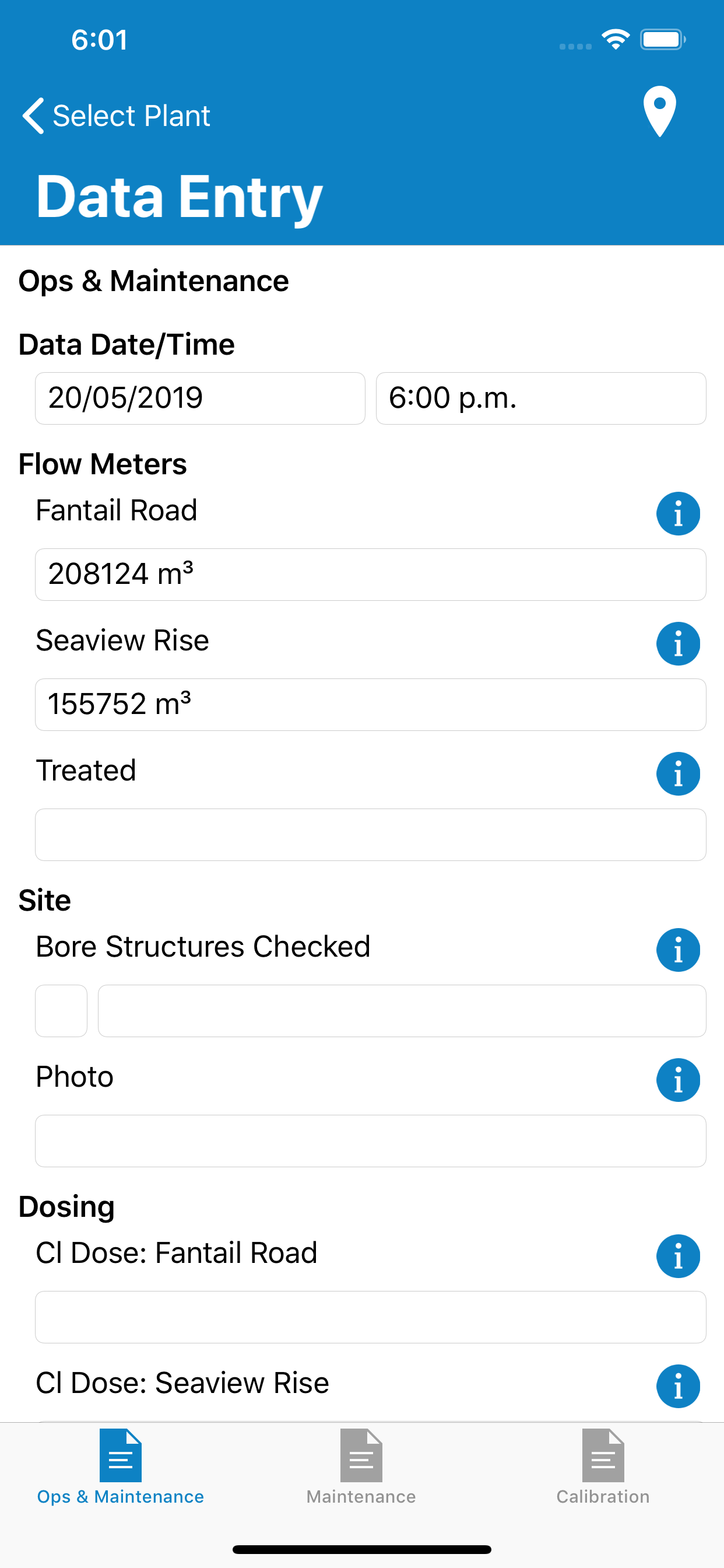Open info for Seaview Rise flow meter
Screen dimensions: 724x1568
[678, 644]
